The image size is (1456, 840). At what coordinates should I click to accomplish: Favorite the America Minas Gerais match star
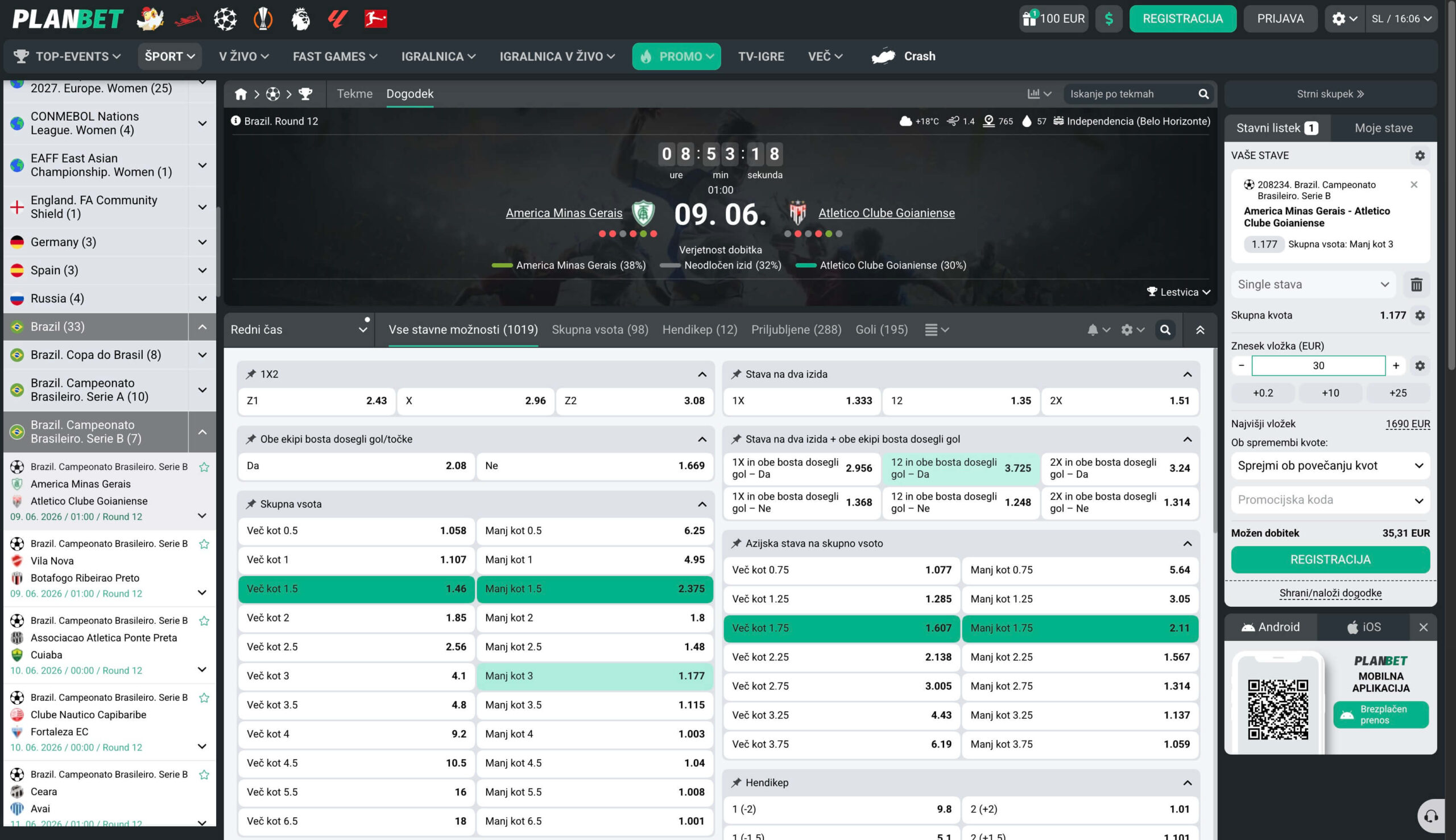click(x=204, y=467)
